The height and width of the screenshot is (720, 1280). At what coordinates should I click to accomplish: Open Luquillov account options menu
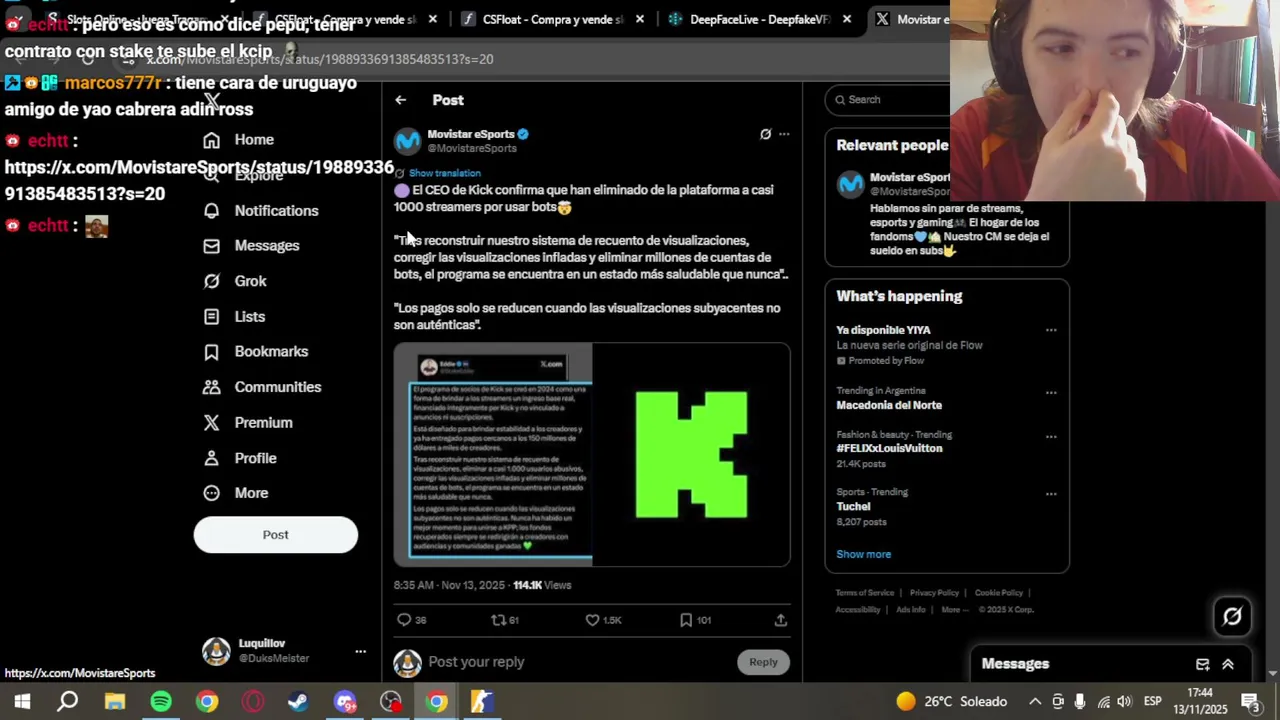(360, 651)
